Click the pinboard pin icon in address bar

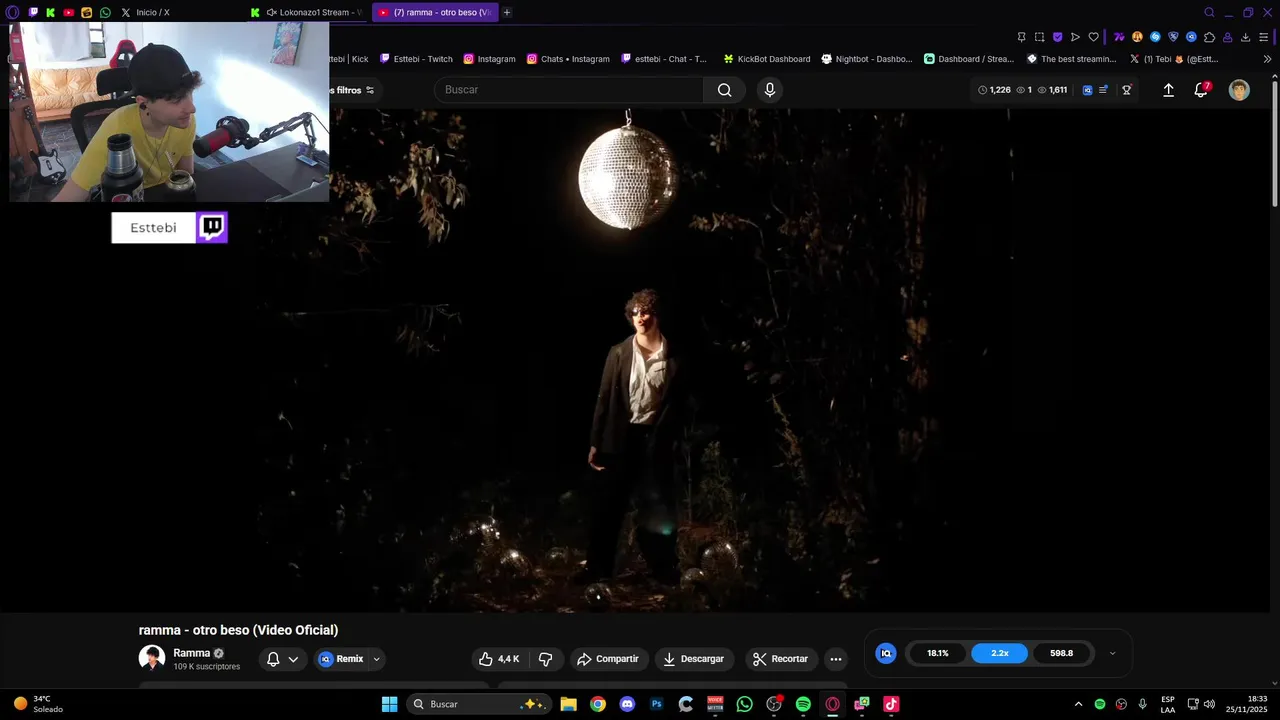click(1021, 37)
